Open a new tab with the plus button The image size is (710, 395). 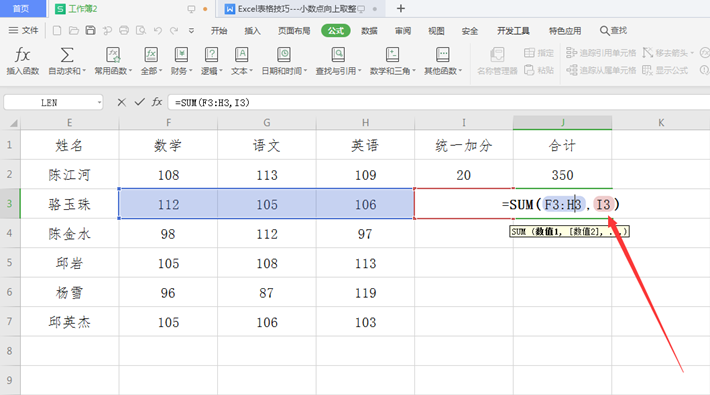(401, 9)
